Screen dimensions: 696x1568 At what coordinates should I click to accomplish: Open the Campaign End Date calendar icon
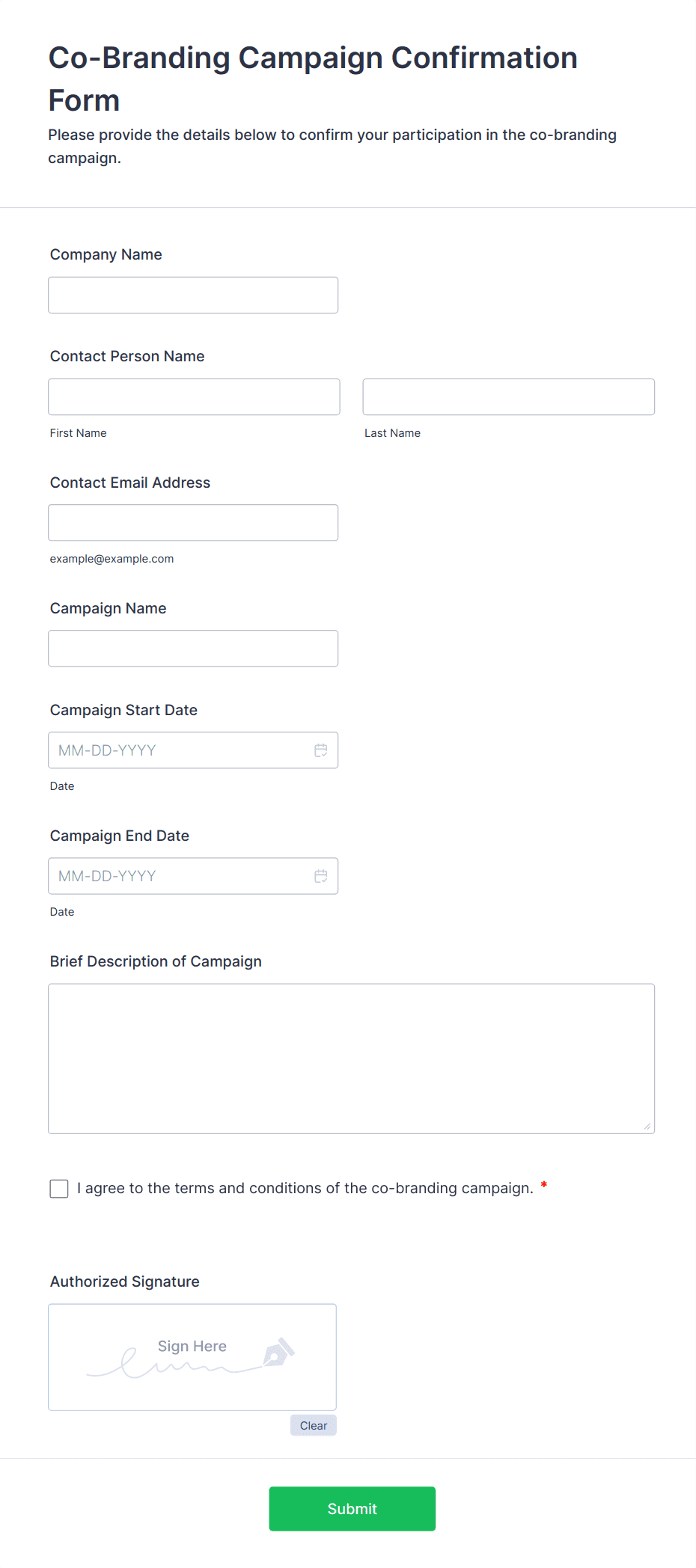point(320,876)
